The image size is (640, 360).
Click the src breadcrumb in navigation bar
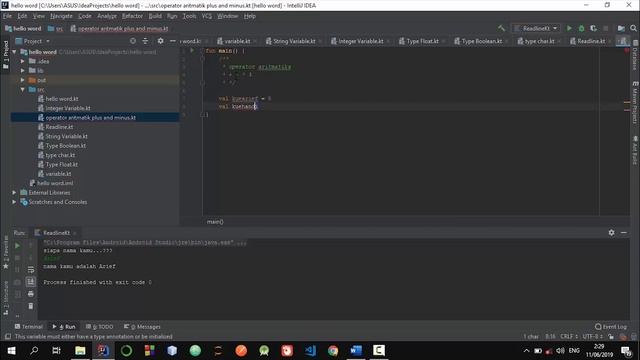(56, 29)
